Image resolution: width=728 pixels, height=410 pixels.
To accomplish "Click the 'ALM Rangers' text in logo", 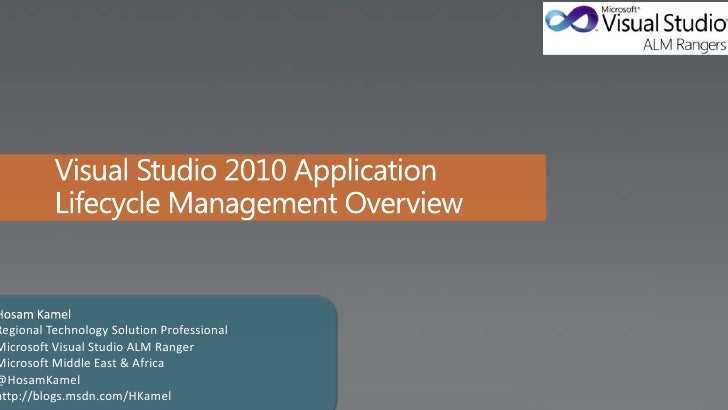I will (684, 45).
